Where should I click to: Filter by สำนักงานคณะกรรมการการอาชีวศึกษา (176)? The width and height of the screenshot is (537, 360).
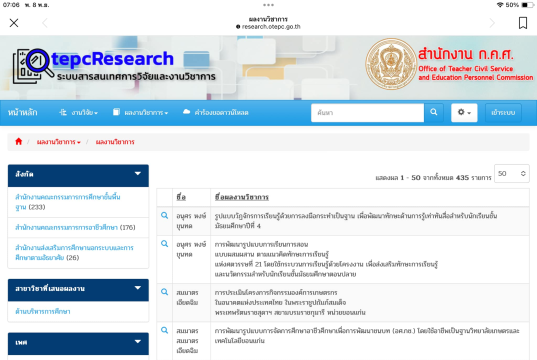click(x=75, y=227)
